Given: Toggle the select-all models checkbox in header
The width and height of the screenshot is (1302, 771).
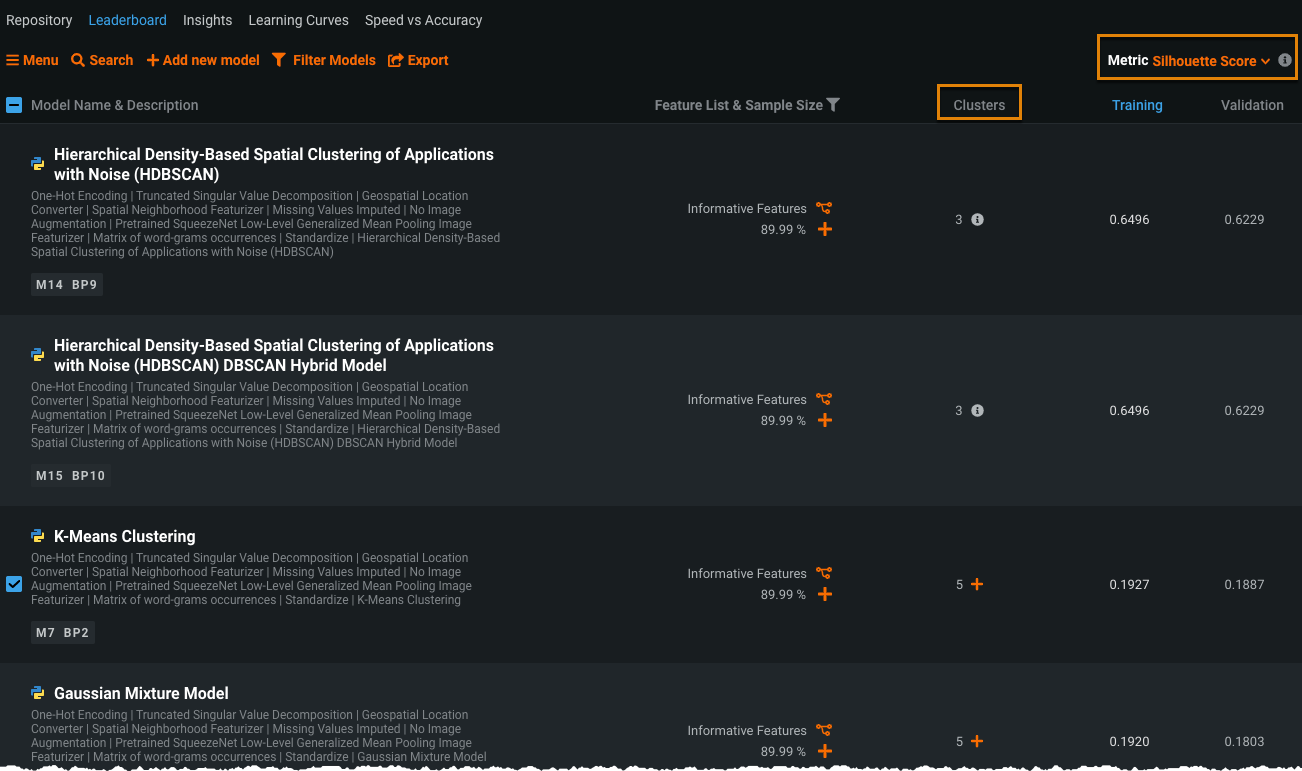Looking at the screenshot, I should [x=14, y=105].
